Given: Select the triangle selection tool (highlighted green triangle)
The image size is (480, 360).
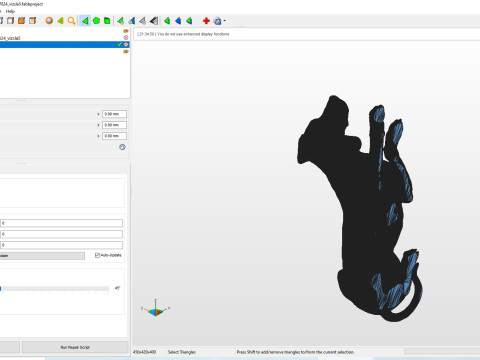Looking at the screenshot, I should [85, 21].
